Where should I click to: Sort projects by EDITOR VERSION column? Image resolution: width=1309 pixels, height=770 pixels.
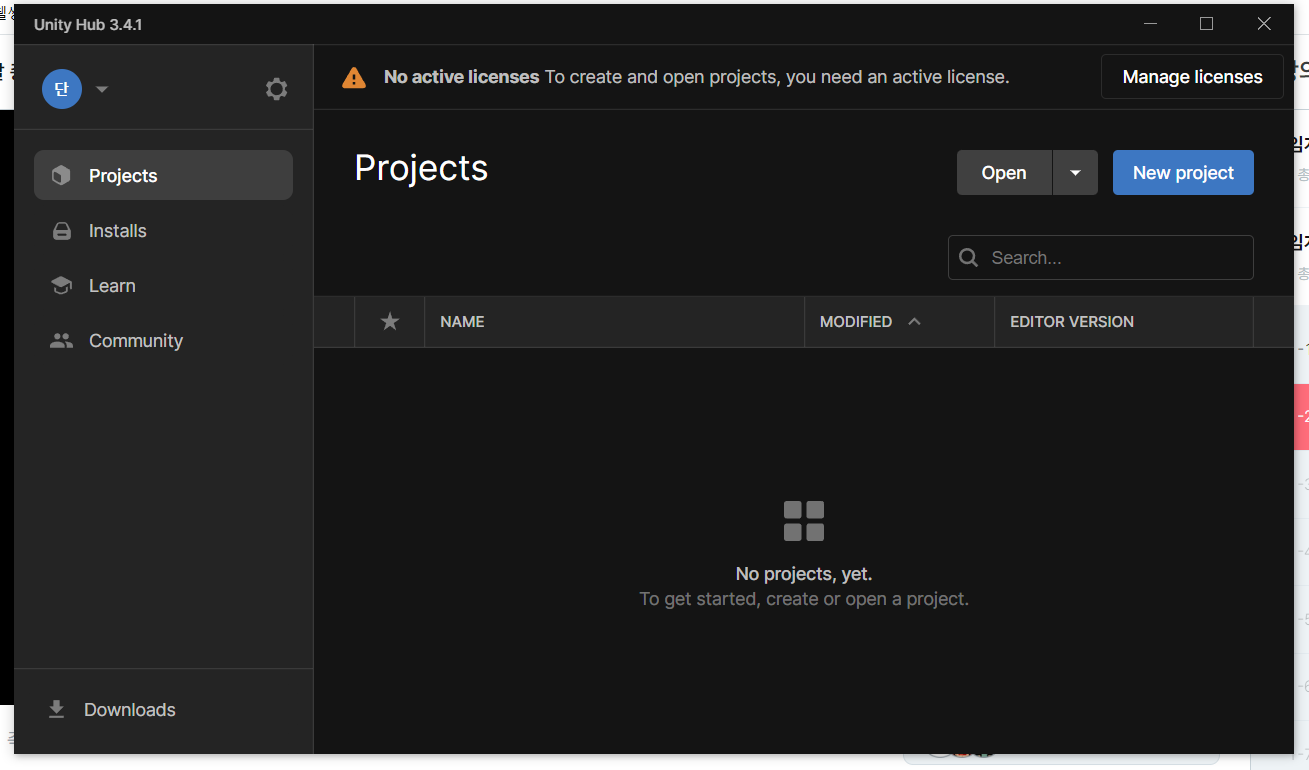pos(1123,322)
